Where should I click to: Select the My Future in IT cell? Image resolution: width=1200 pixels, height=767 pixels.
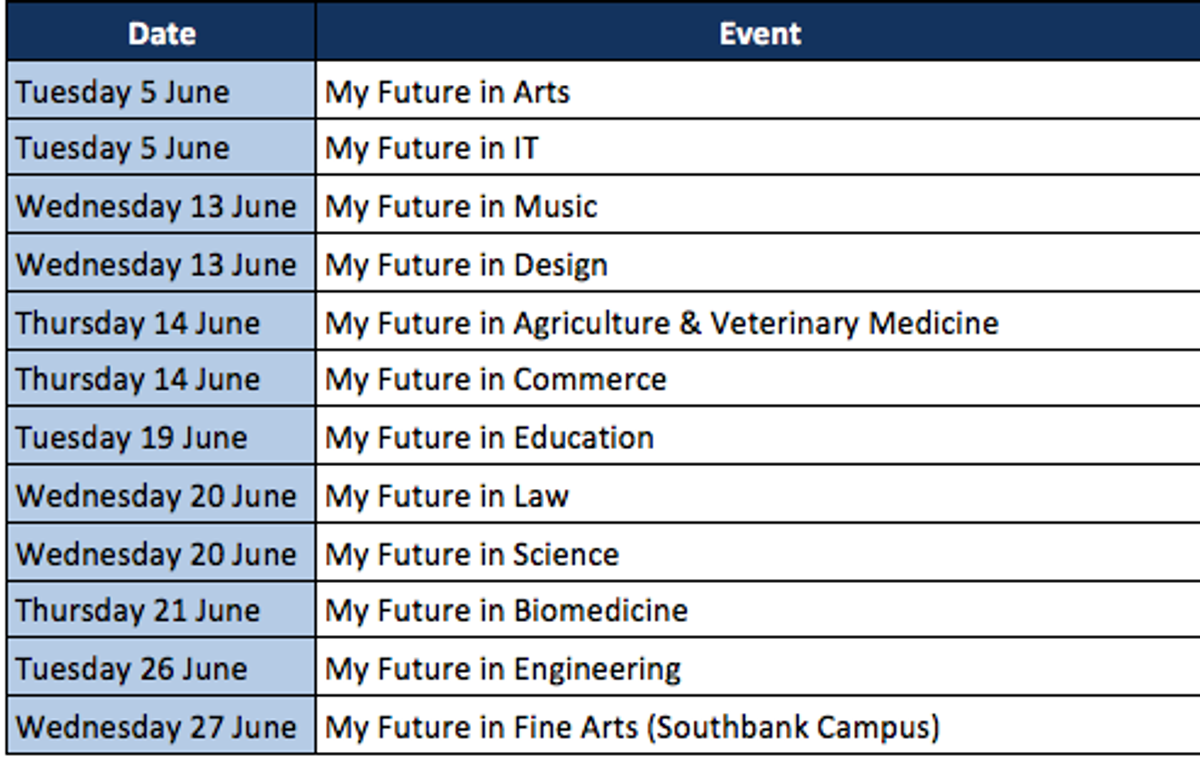[x=758, y=148]
